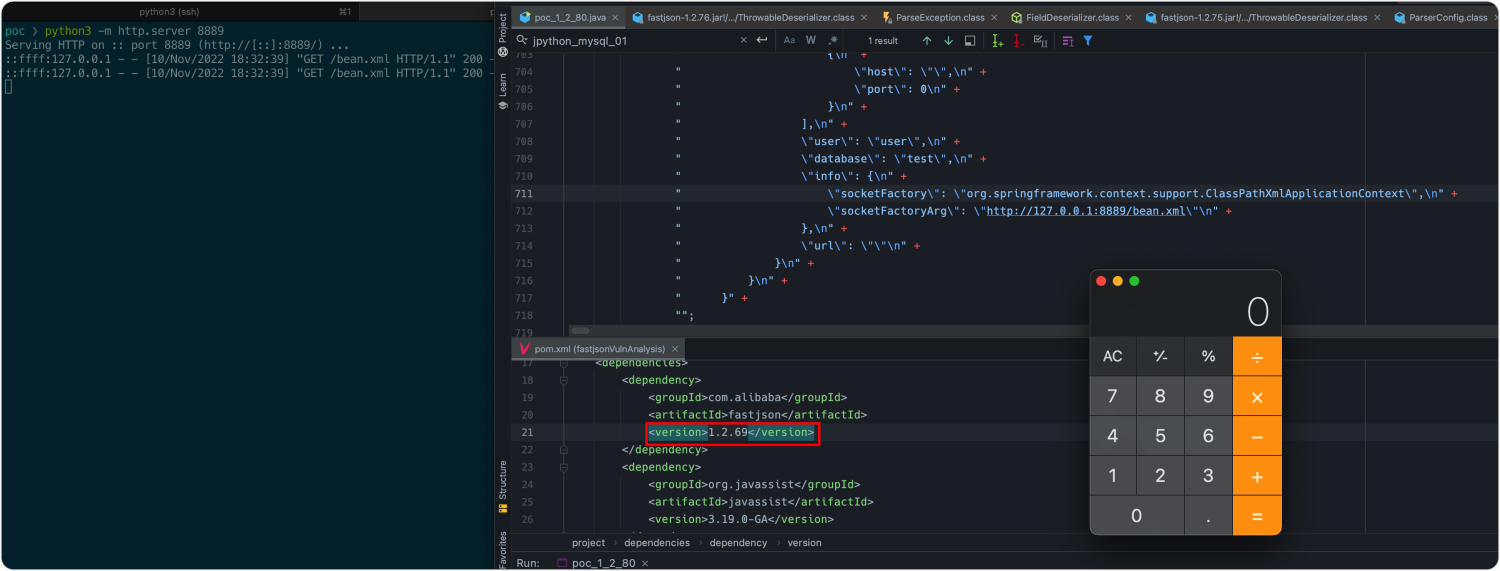Jump to previous search occurrence

click(926, 40)
